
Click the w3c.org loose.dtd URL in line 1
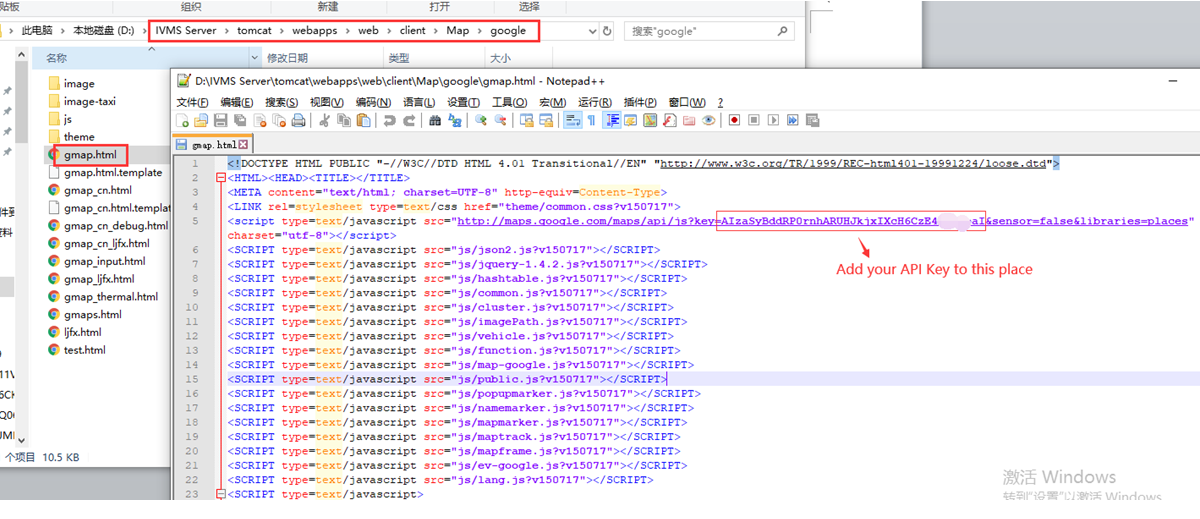(854, 163)
